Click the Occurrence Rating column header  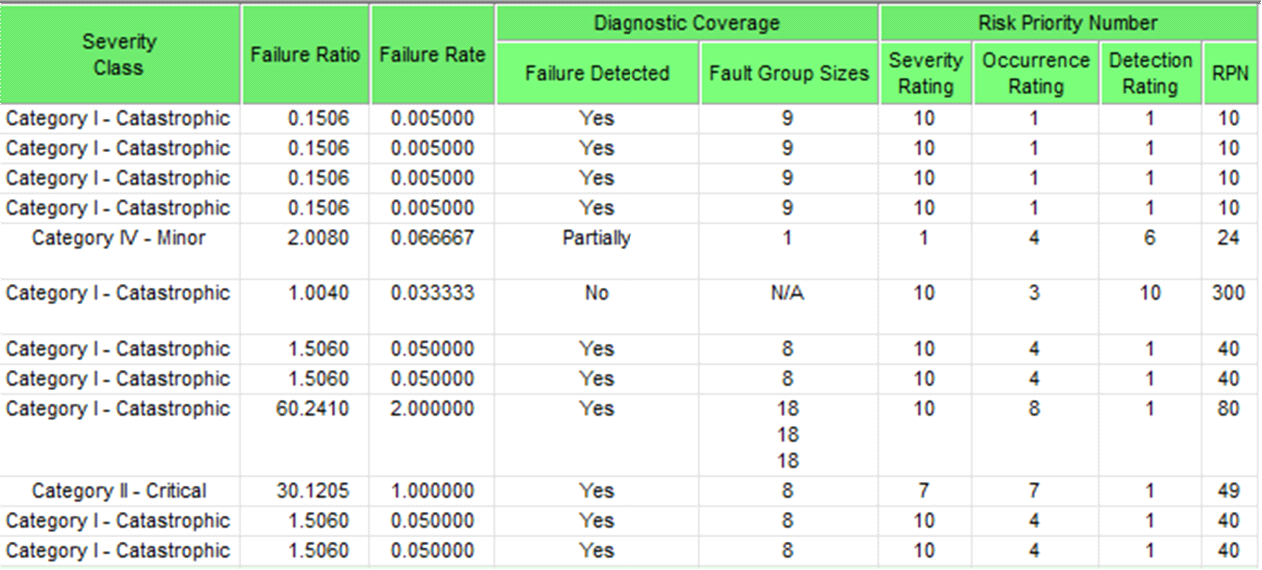coord(1035,73)
